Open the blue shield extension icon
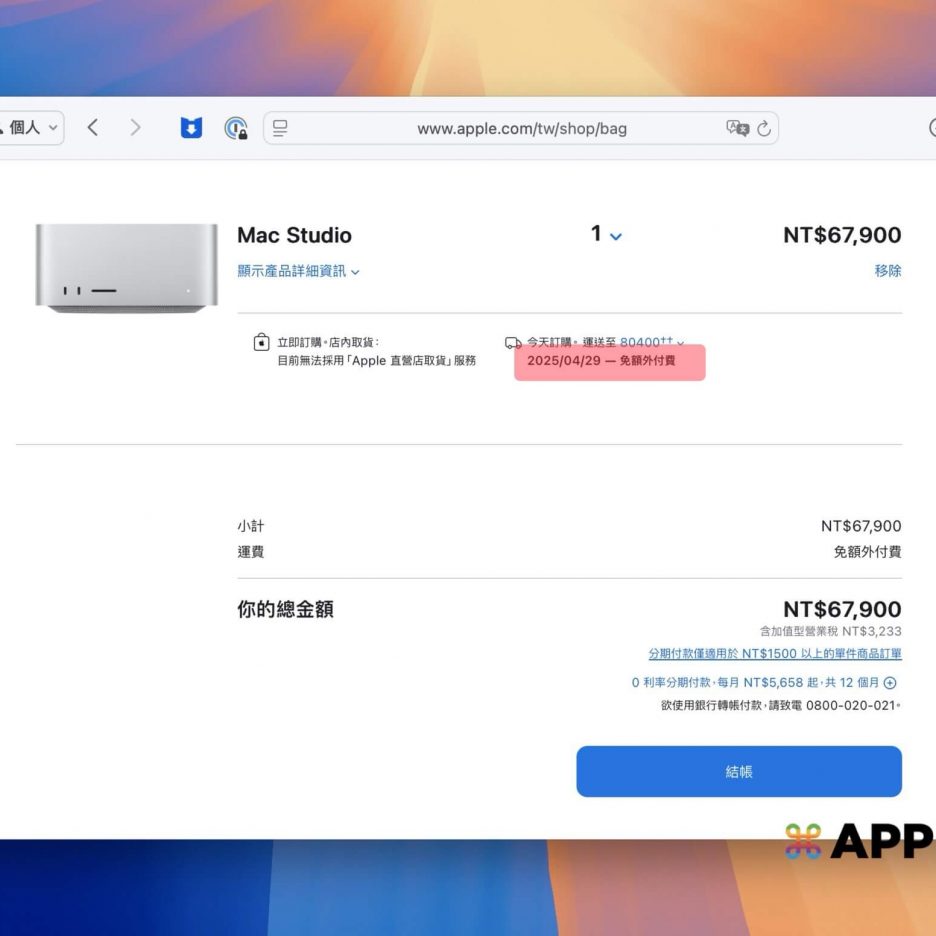936x936 pixels. (191, 128)
